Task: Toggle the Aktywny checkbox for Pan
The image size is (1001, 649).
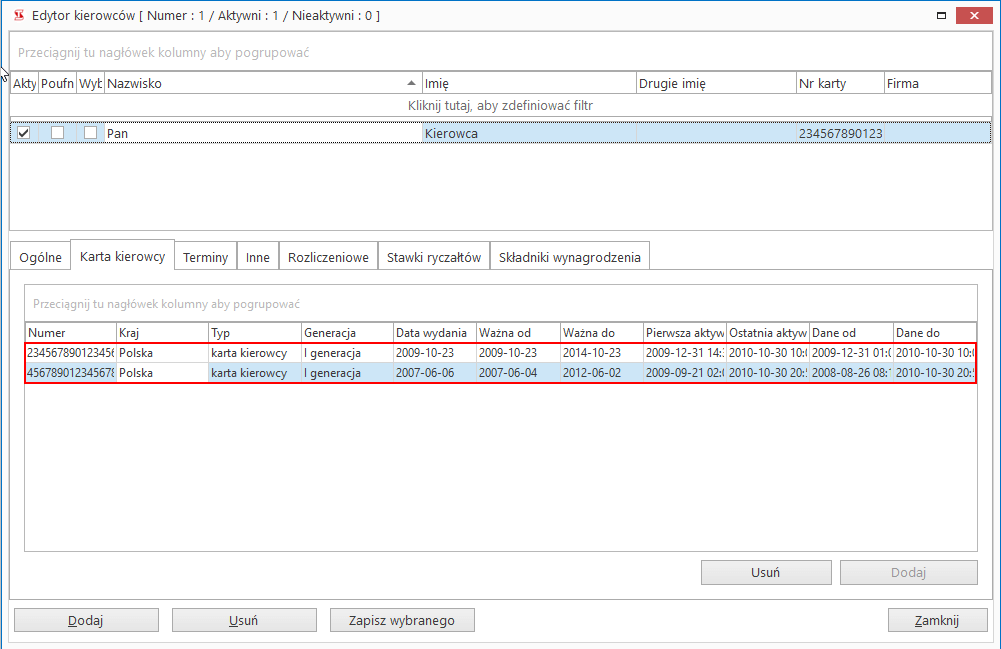Action: (24, 133)
